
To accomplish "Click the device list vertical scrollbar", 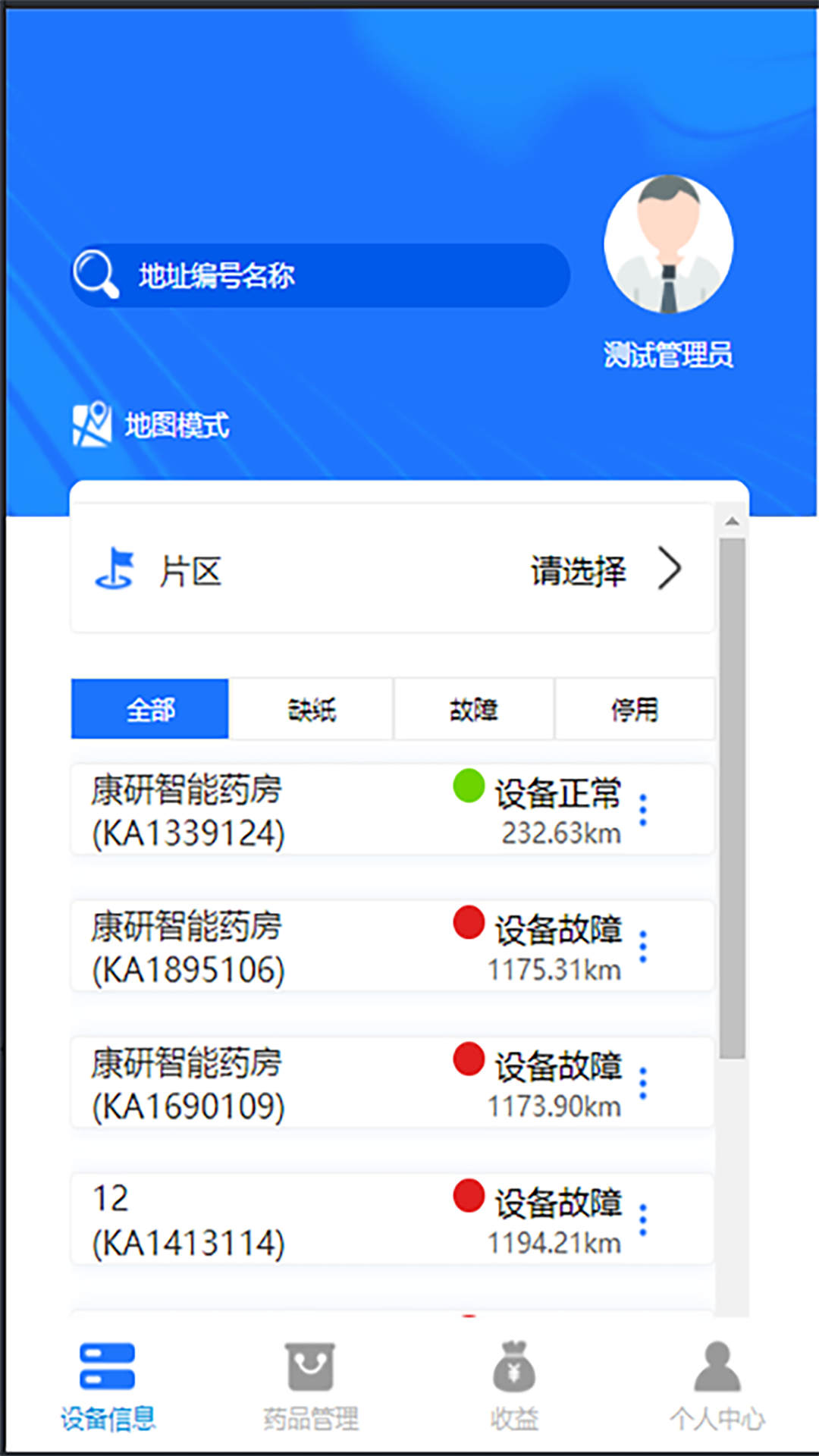I will point(732,796).
